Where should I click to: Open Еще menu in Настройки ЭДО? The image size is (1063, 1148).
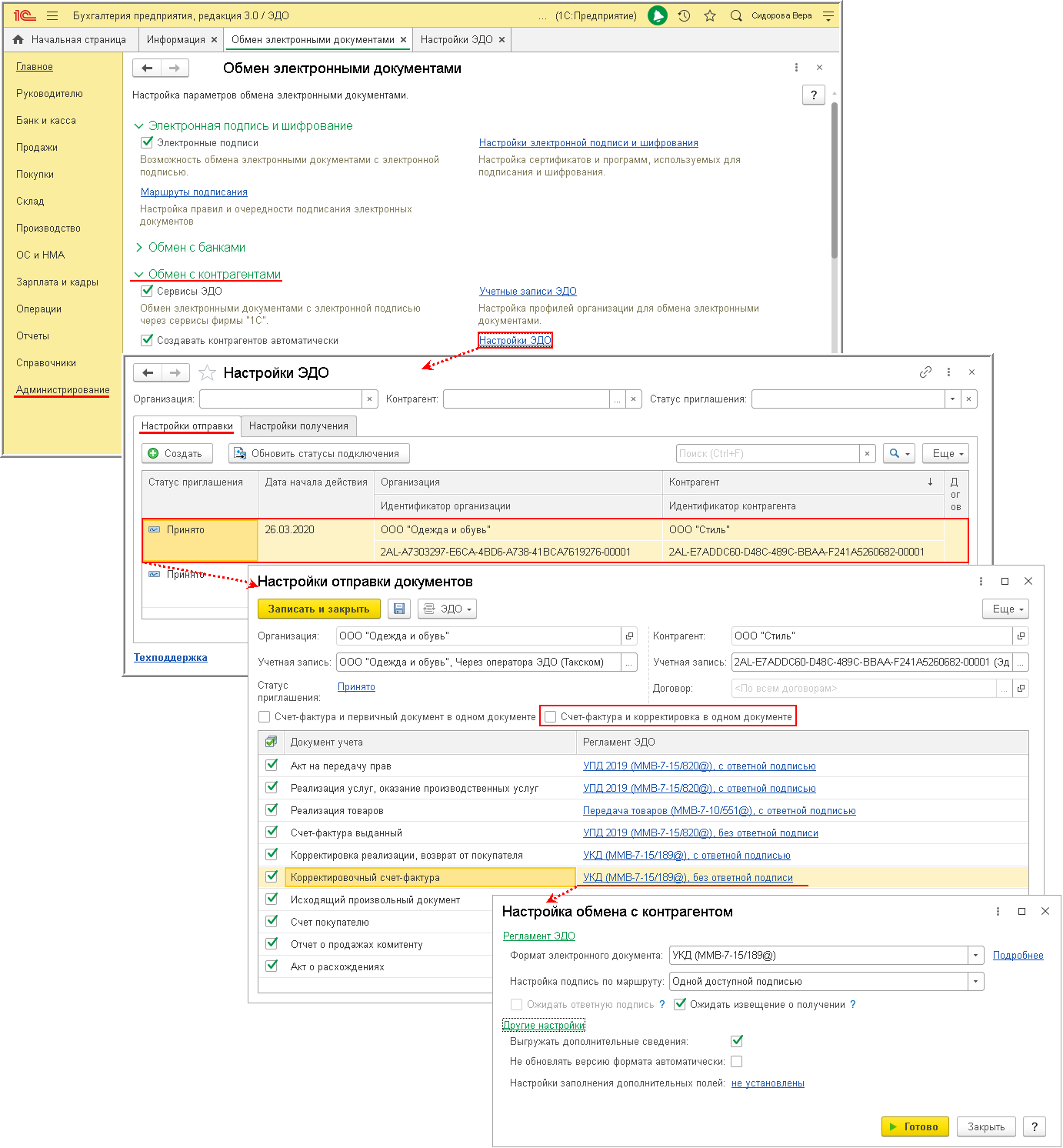945,454
